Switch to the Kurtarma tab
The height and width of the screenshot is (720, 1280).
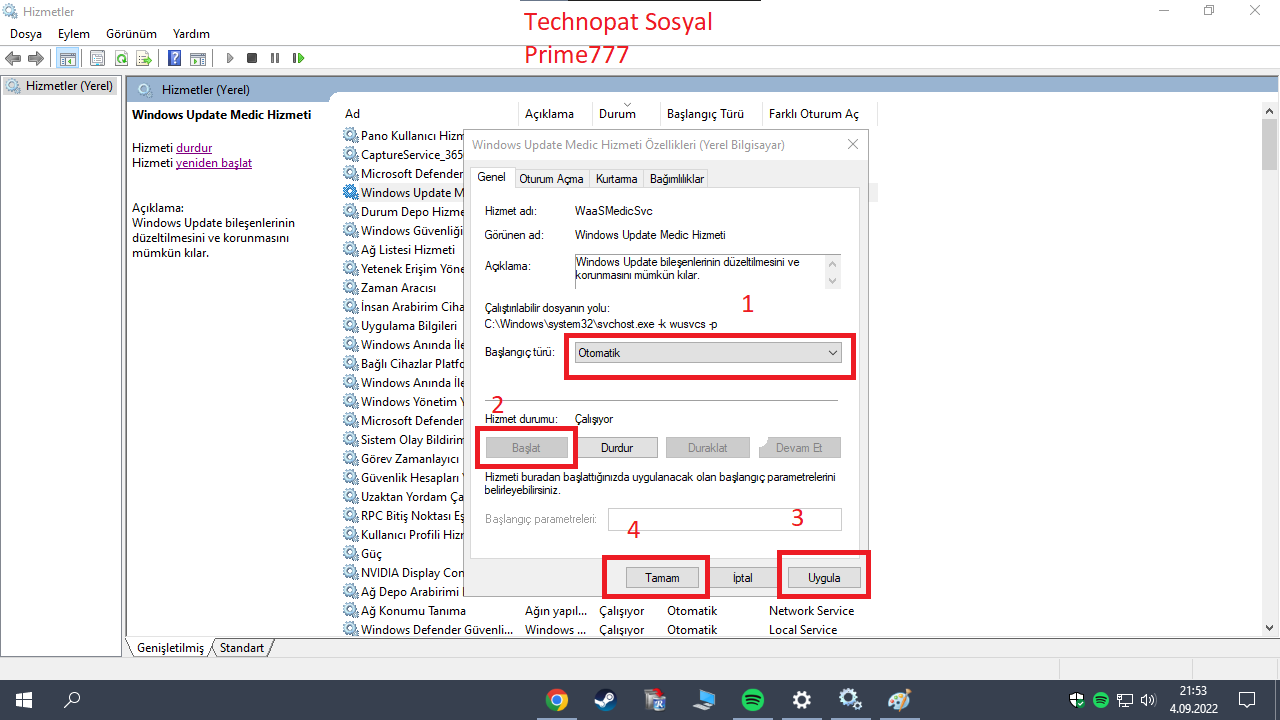coord(616,179)
